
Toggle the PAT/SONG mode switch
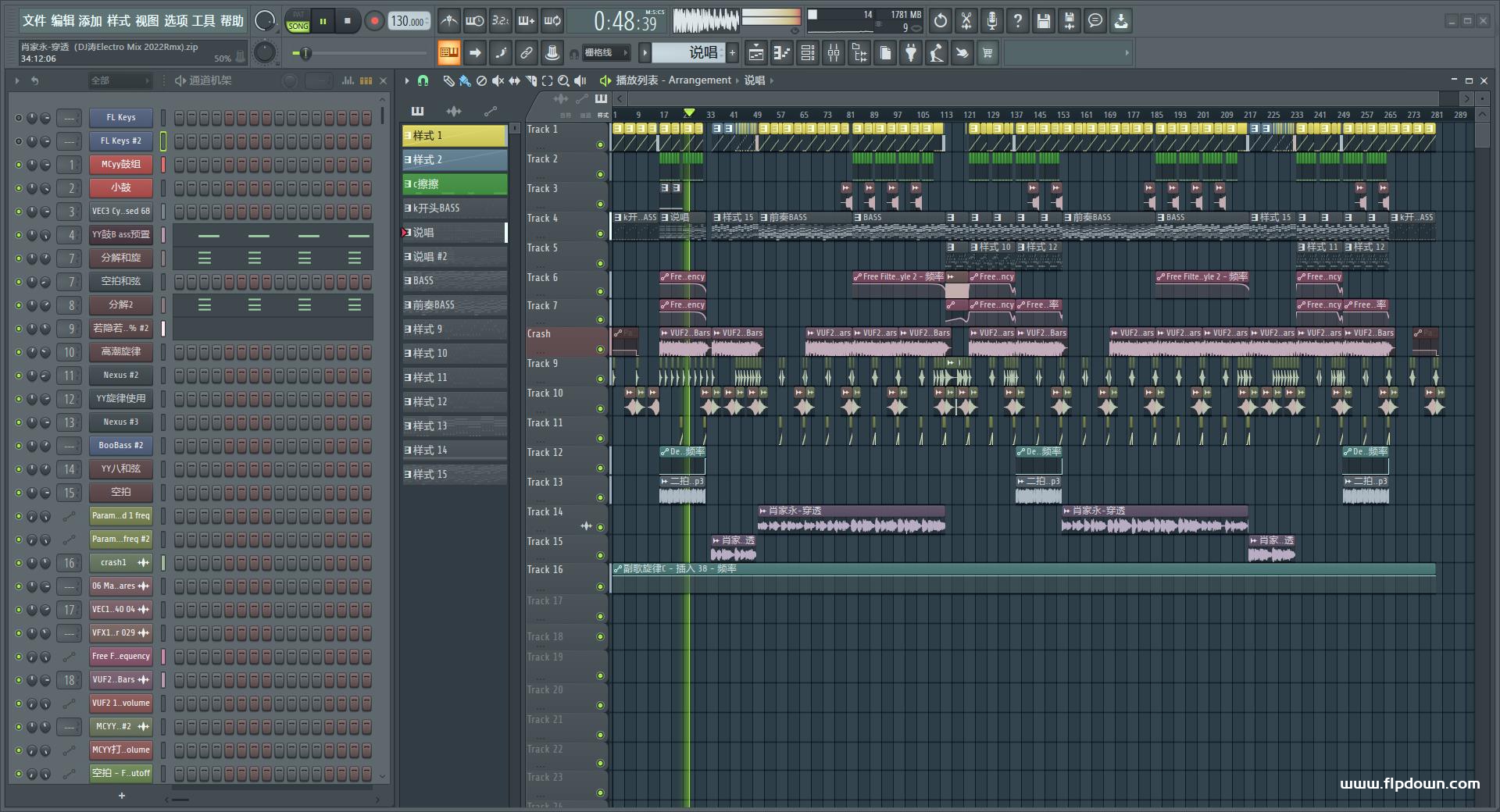point(298,21)
